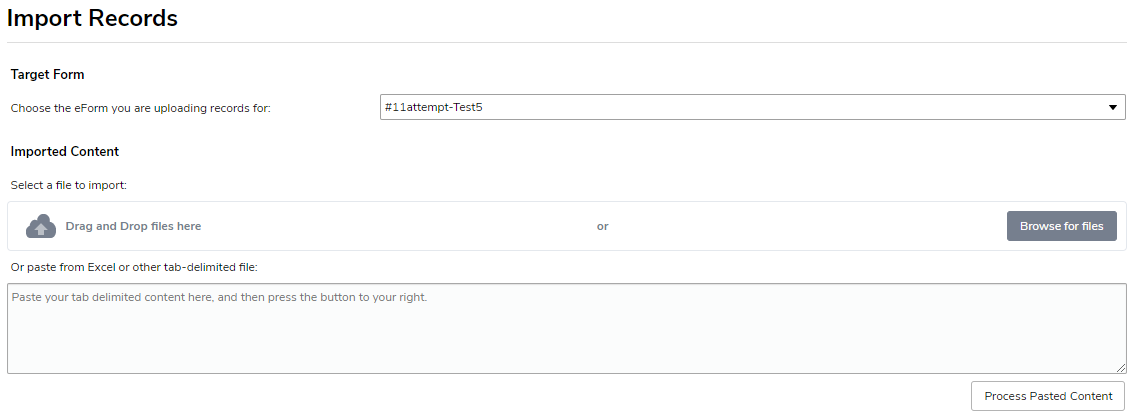Image resolution: width=1135 pixels, height=419 pixels.
Task: Click Browse for files button
Action: click(1061, 226)
